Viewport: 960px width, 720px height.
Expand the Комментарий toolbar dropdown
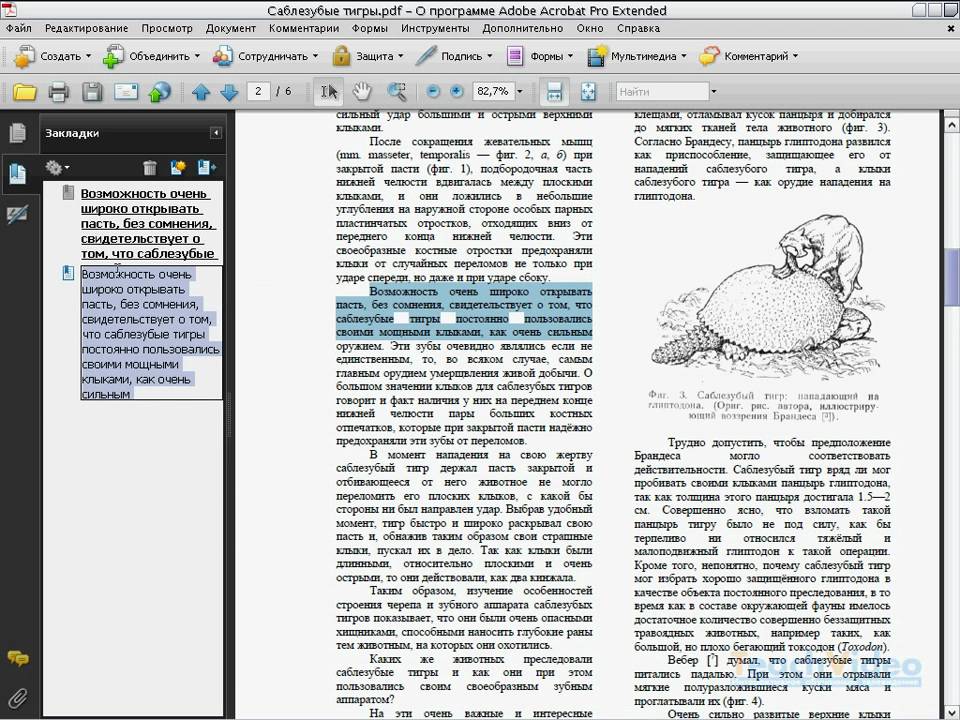tap(795, 56)
